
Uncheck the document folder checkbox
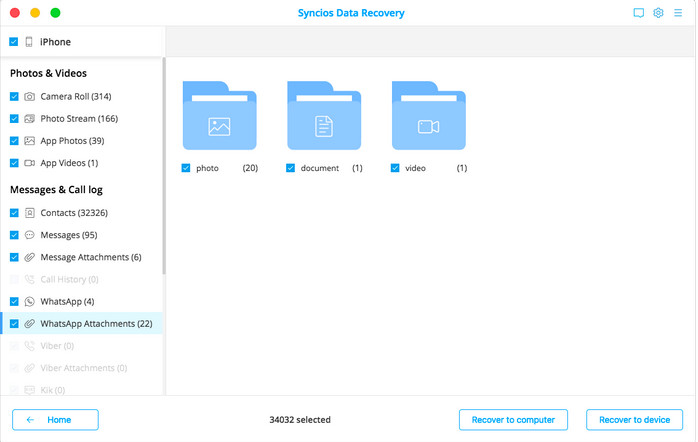[x=291, y=168]
